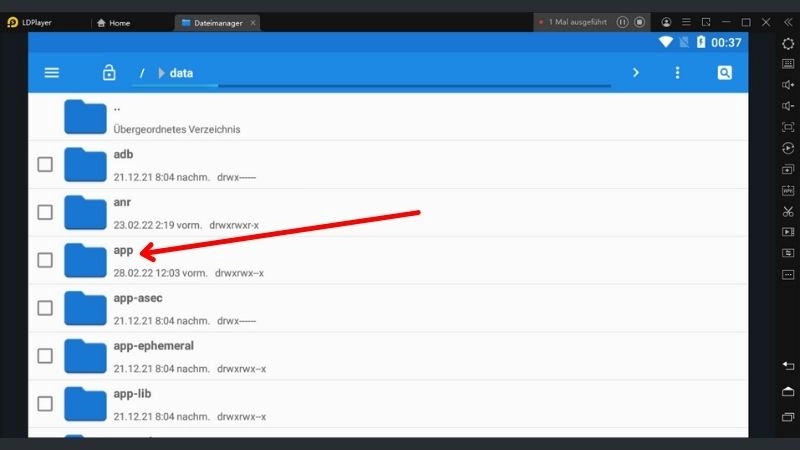This screenshot has width=800, height=450.
Task: Pause the macro recording run
Action: [622, 22]
